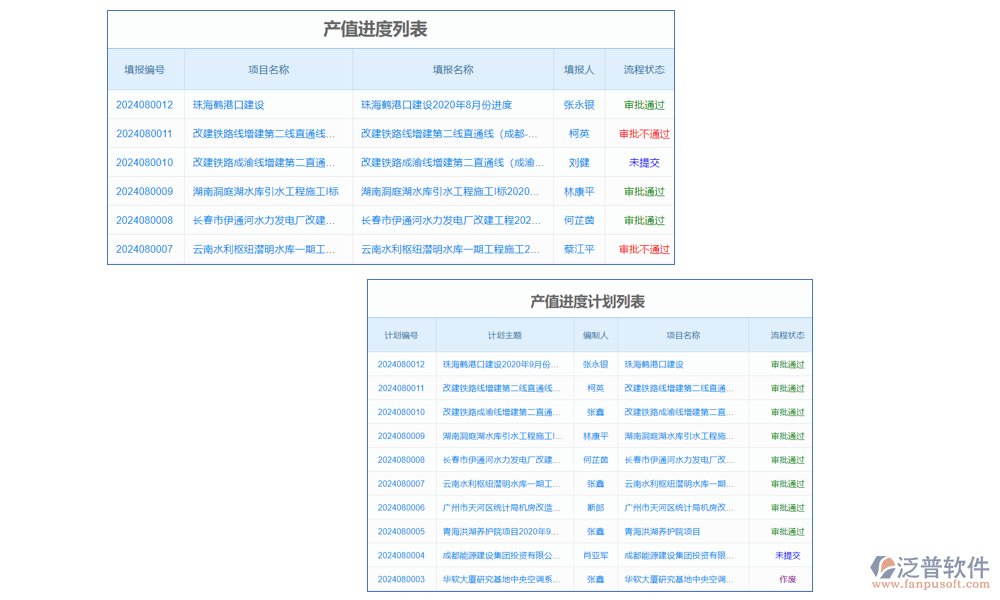Screen dimensions: 1000x600
Task: Open 云南水利枢纽潜明水库一期... project in plan list
Action: click(x=682, y=483)
